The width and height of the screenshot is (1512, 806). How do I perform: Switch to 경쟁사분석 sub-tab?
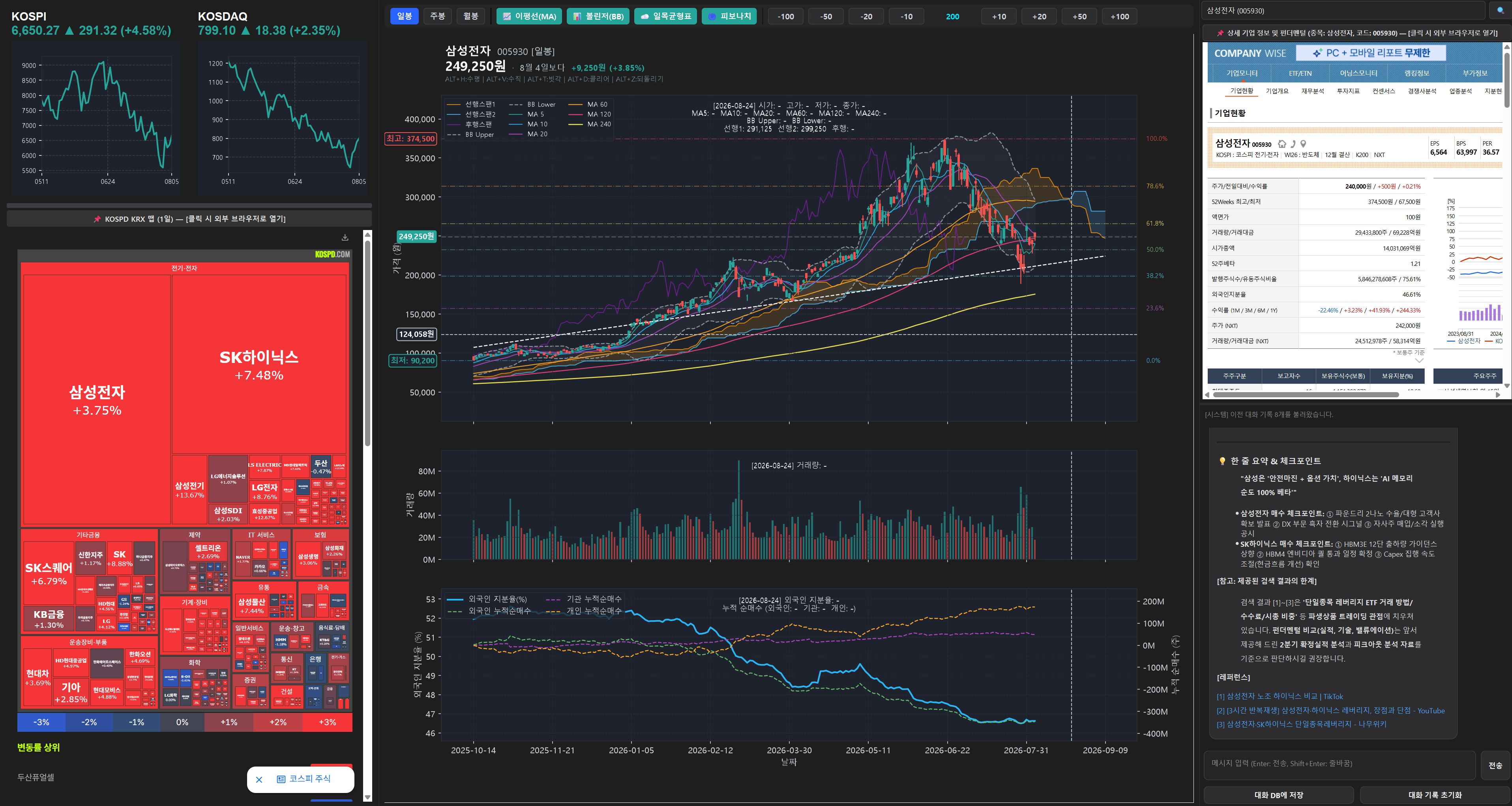point(1422,92)
